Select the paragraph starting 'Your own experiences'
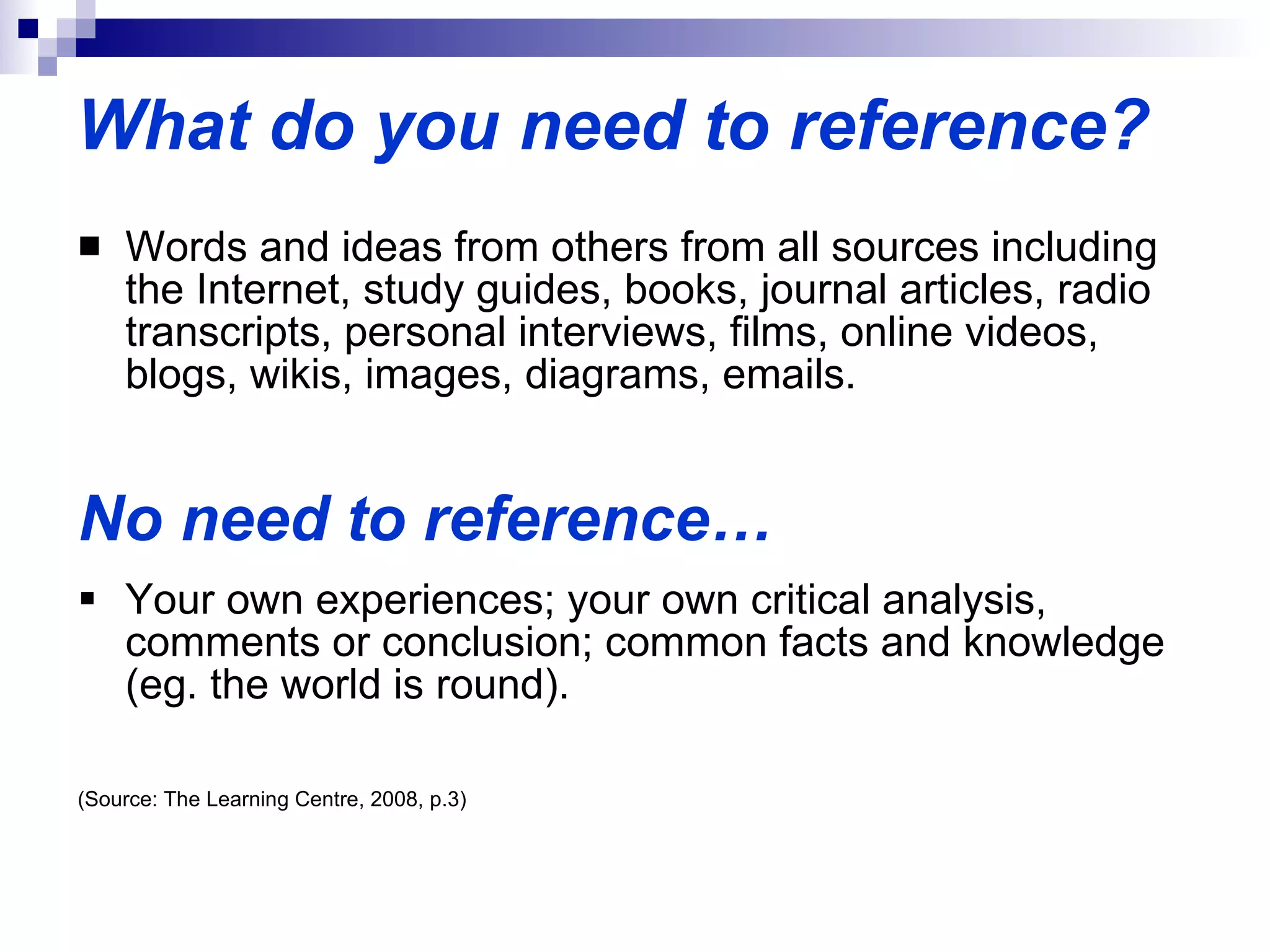Viewport: 1270px width, 952px height. [x=644, y=643]
